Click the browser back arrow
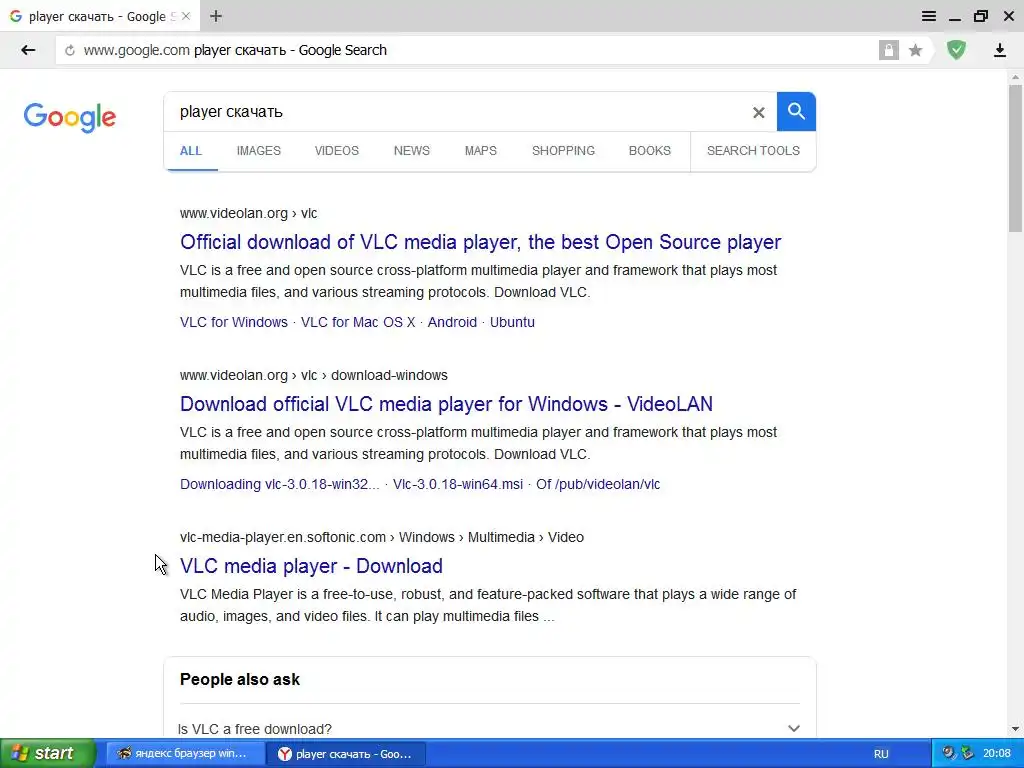Image resolution: width=1024 pixels, height=768 pixels. pyautogui.click(x=27, y=50)
